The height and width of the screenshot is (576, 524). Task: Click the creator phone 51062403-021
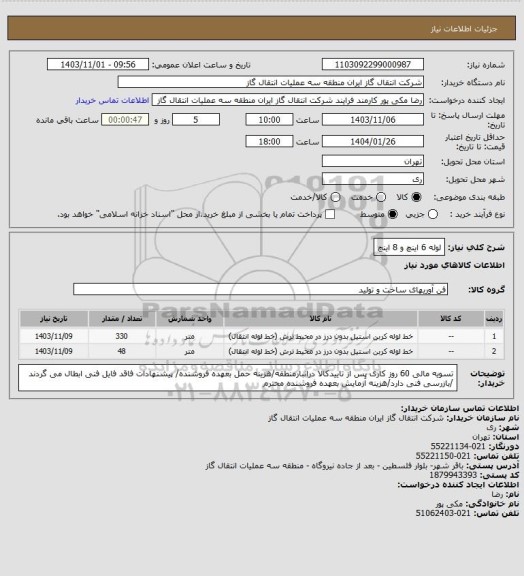pyautogui.click(x=443, y=514)
